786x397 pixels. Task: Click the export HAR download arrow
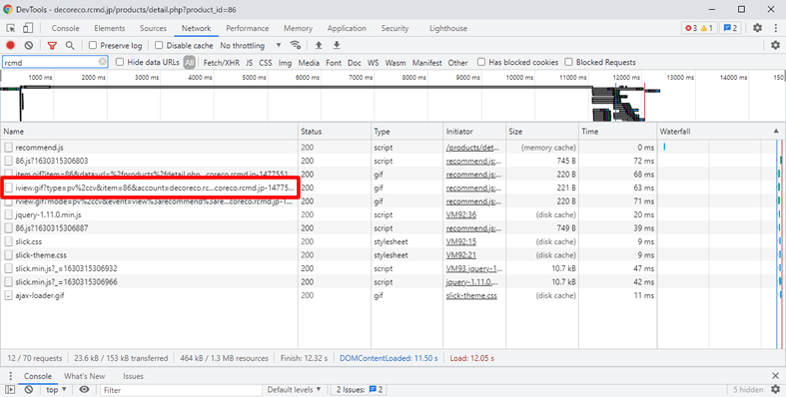[x=337, y=45]
